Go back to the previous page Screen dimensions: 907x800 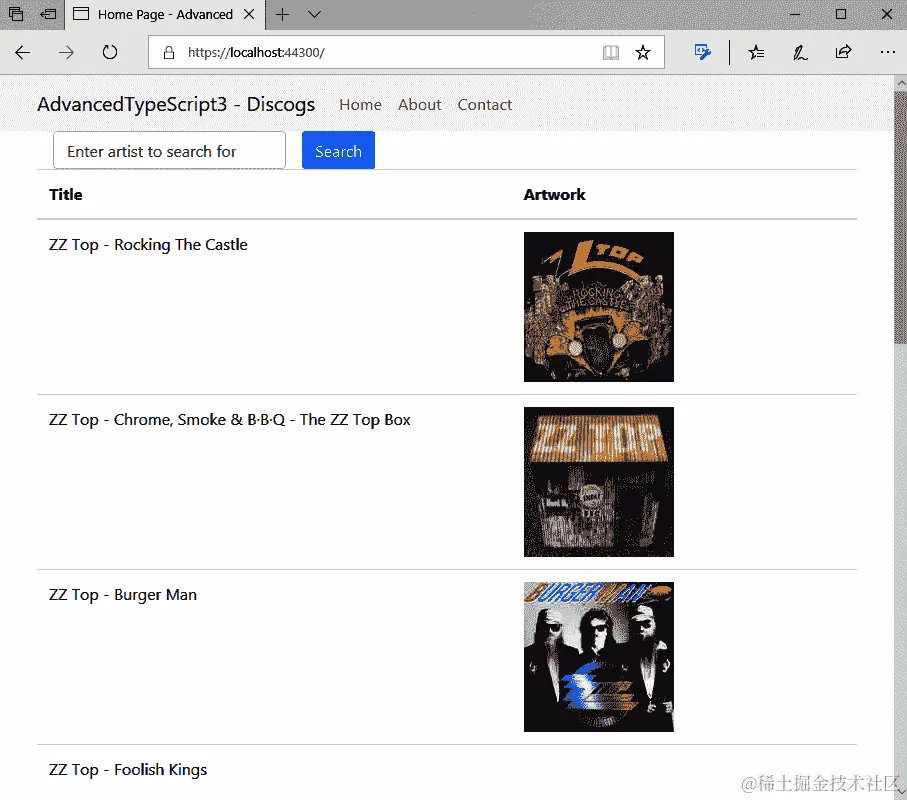pyautogui.click(x=23, y=53)
